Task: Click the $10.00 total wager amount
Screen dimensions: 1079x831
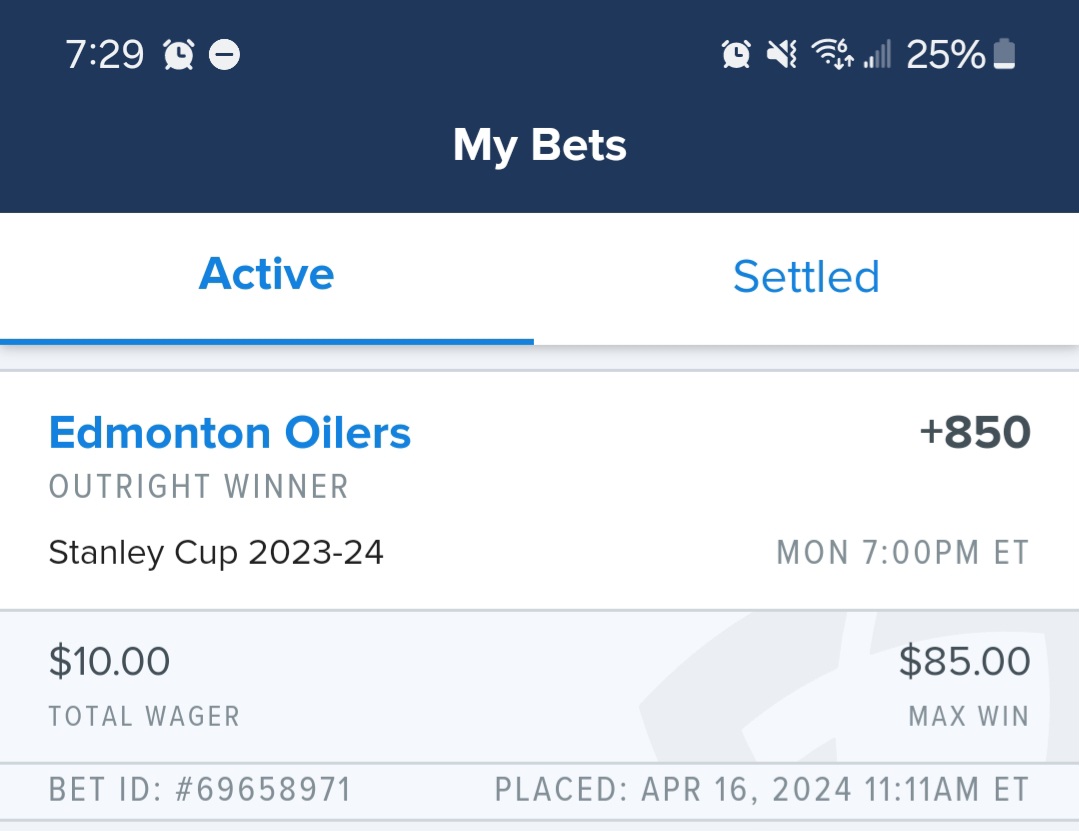Action: pyautogui.click(x=109, y=661)
